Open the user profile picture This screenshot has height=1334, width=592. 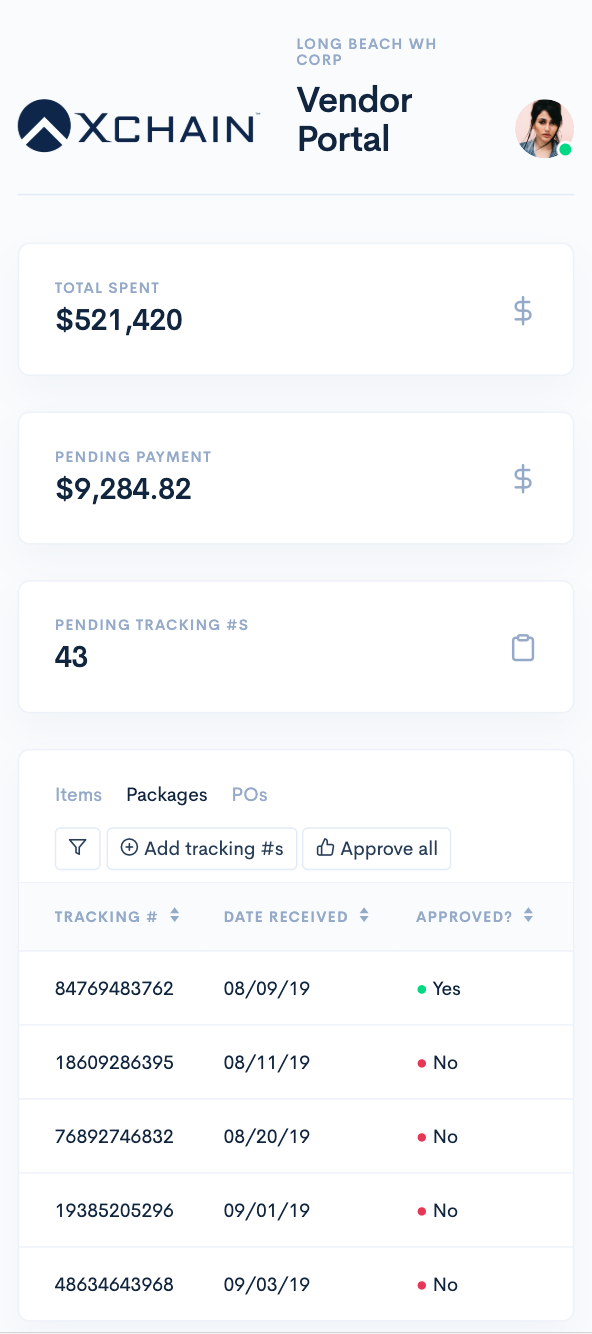click(x=544, y=128)
